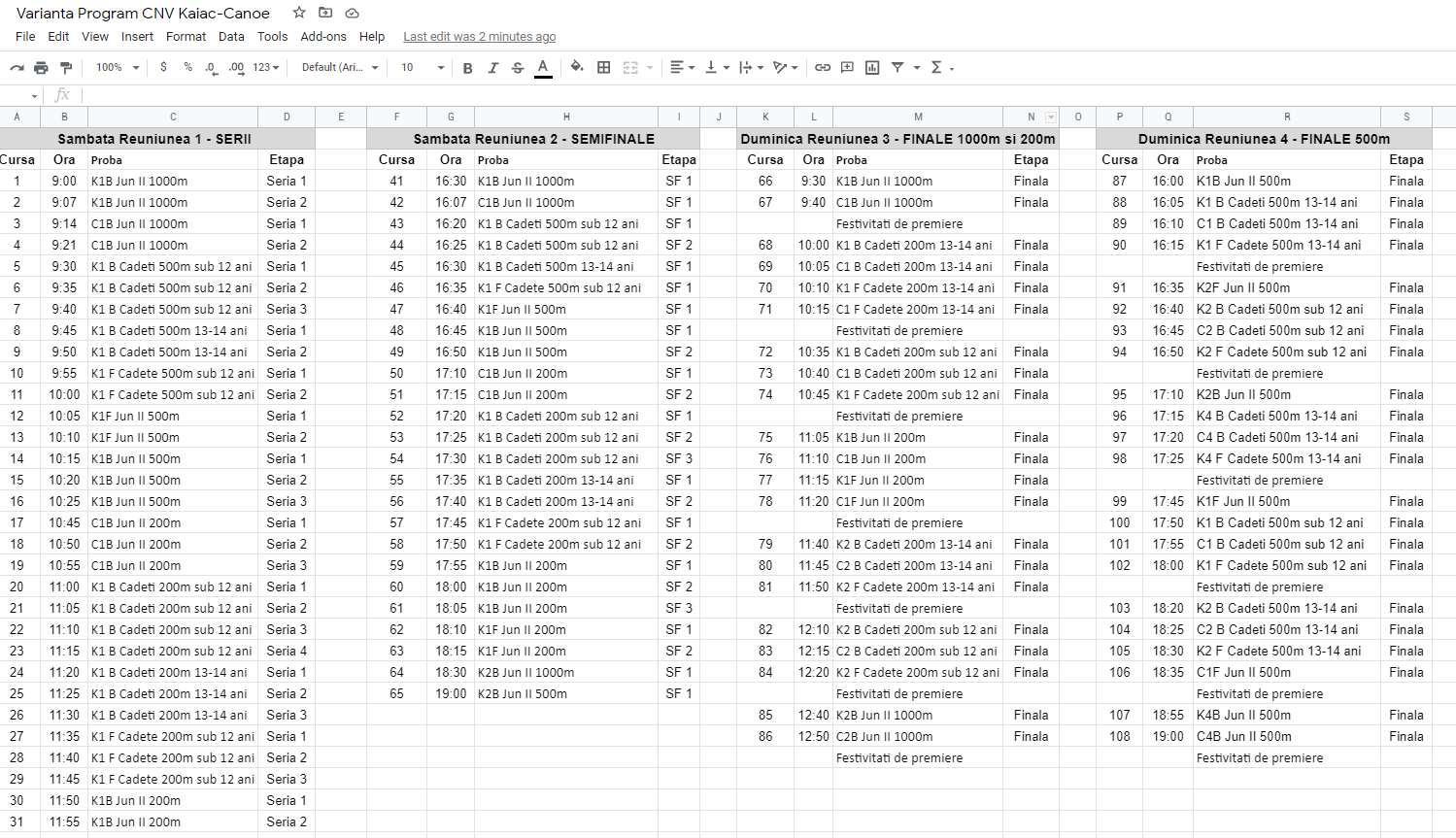Increase decimal places
1456x838 pixels.
(x=236, y=67)
